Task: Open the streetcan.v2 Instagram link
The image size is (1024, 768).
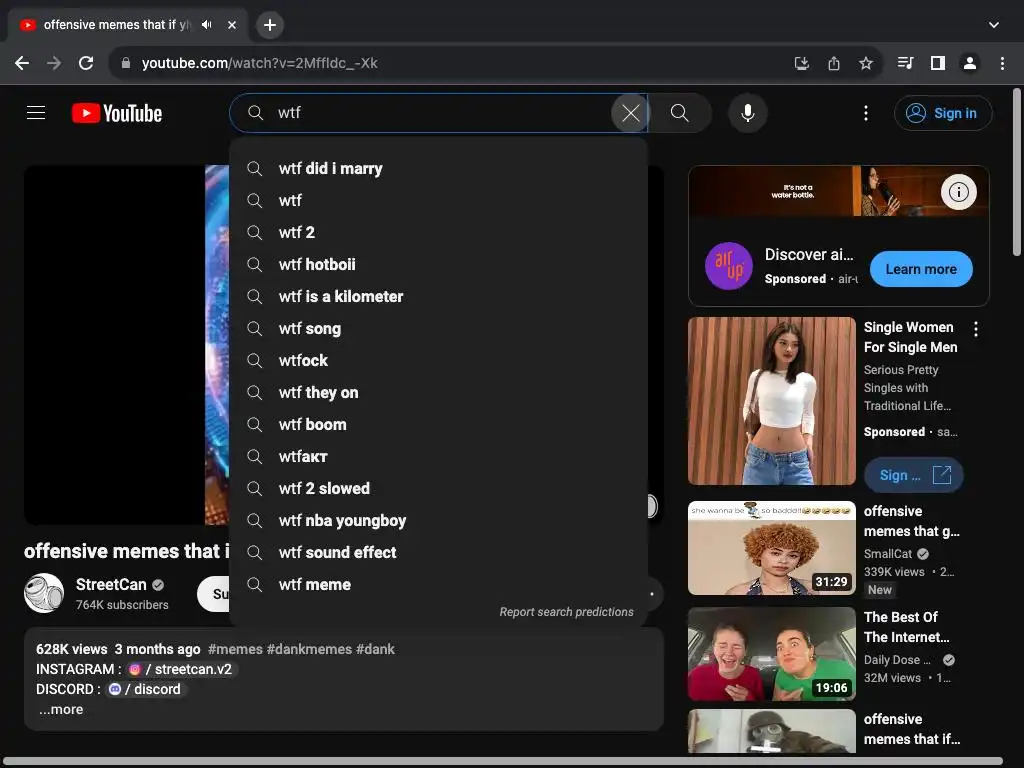Action: click(182, 669)
